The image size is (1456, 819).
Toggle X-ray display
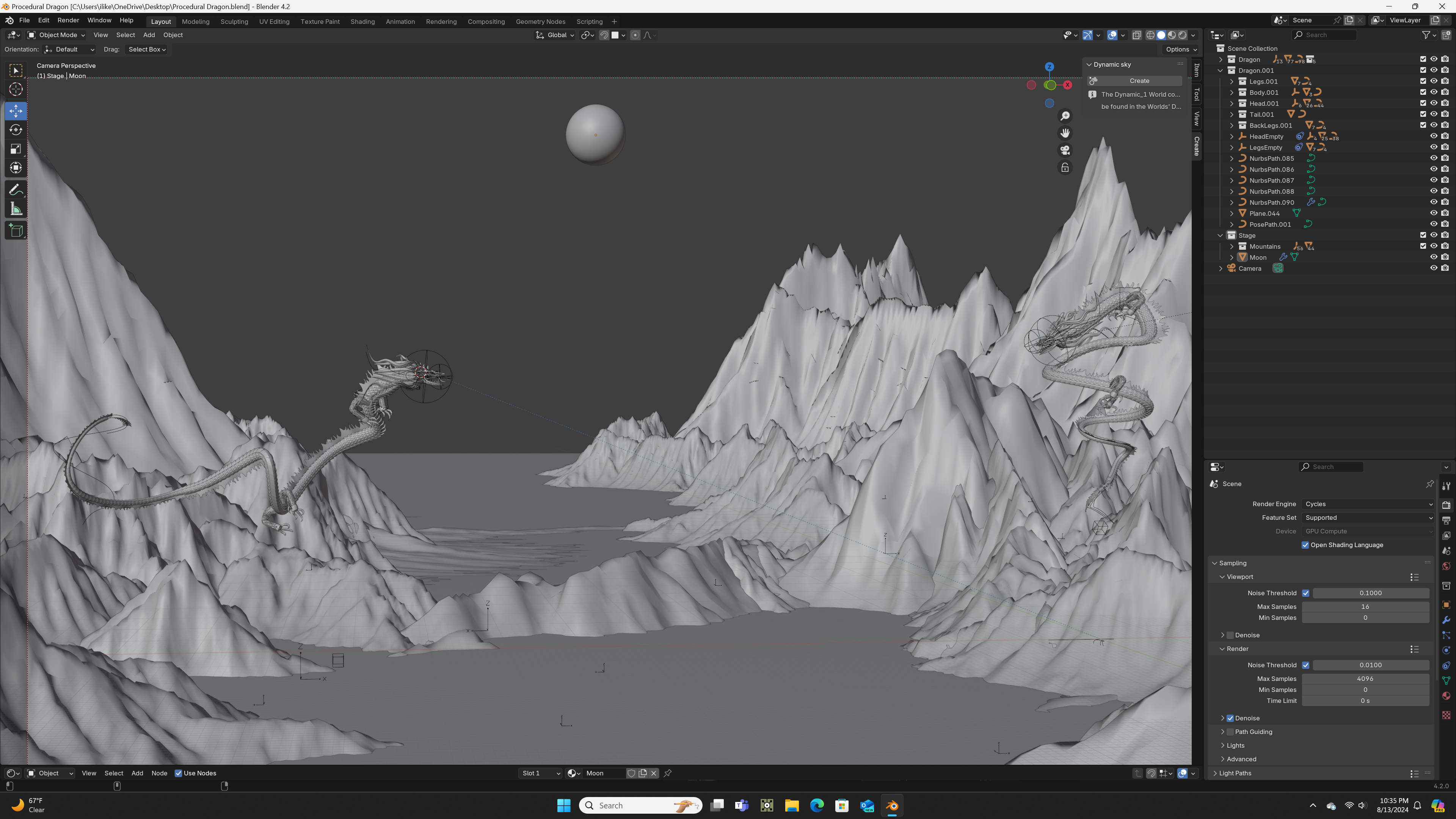[x=1137, y=35]
